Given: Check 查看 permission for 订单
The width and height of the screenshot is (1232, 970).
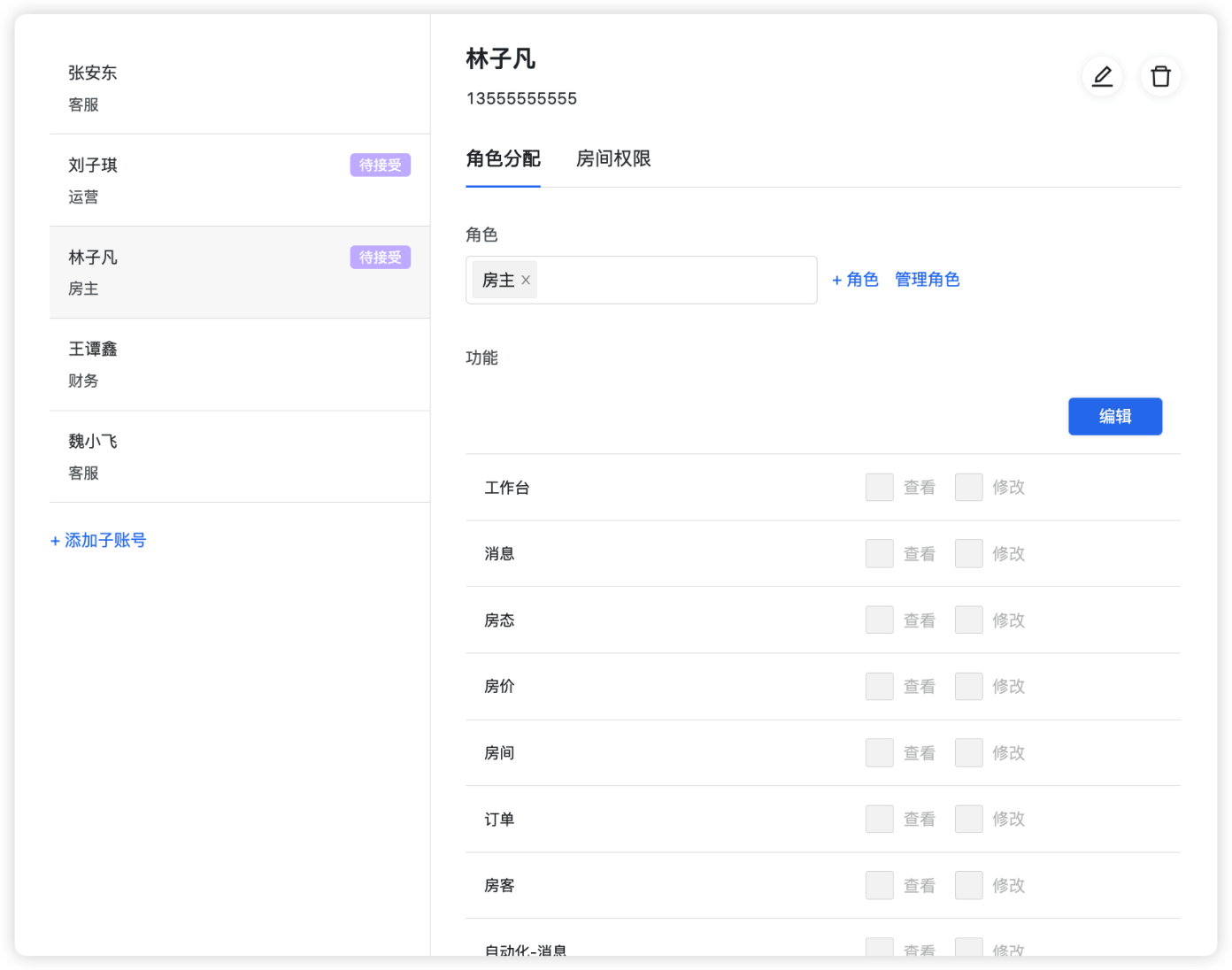Looking at the screenshot, I should [879, 819].
